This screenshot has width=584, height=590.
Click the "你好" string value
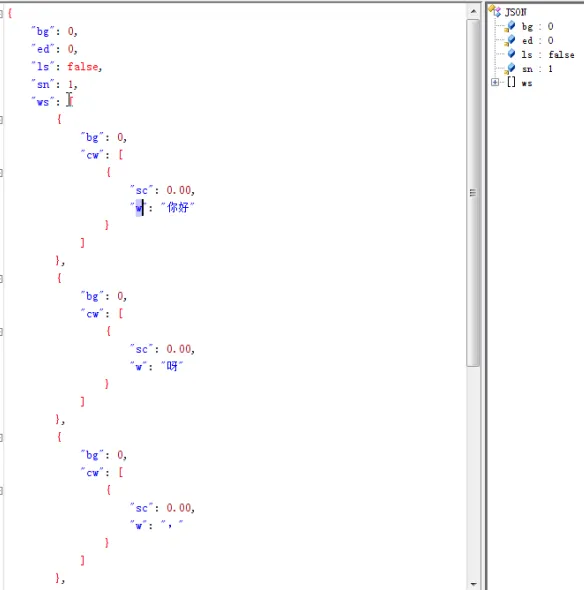(x=178, y=207)
